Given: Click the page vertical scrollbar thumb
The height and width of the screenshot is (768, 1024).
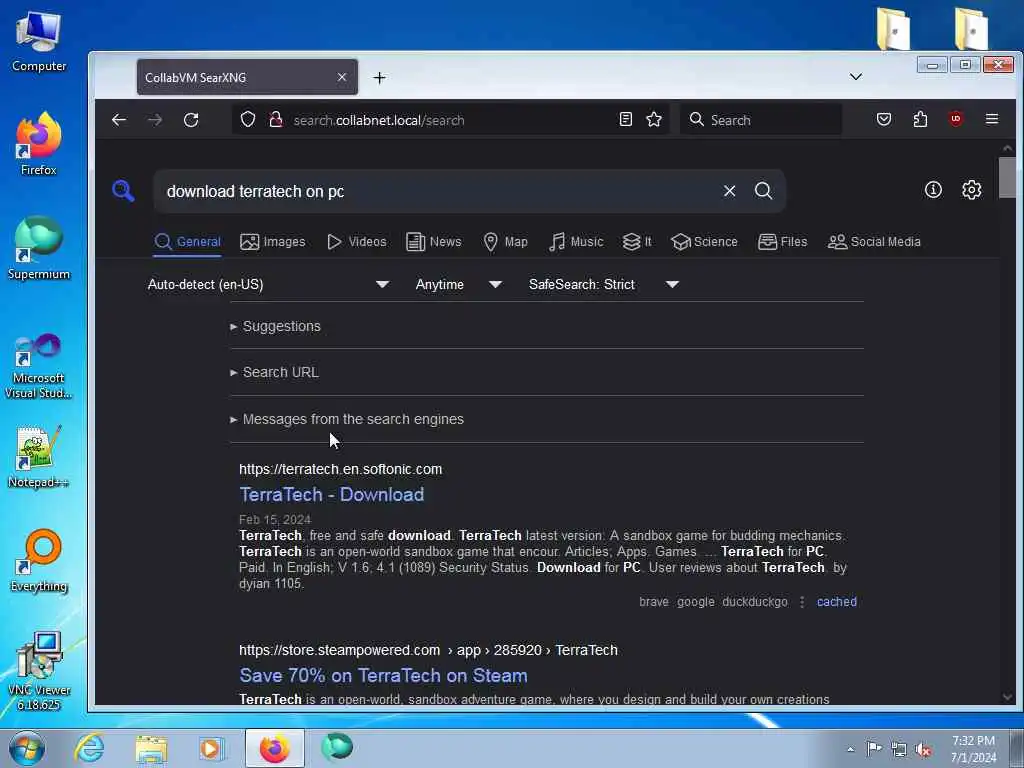Looking at the screenshot, I should [x=1007, y=176].
